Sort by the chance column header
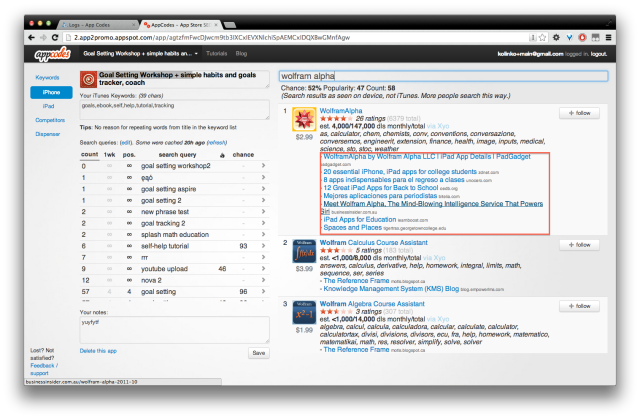Image resolution: width=640 pixels, height=419 pixels. [243, 155]
